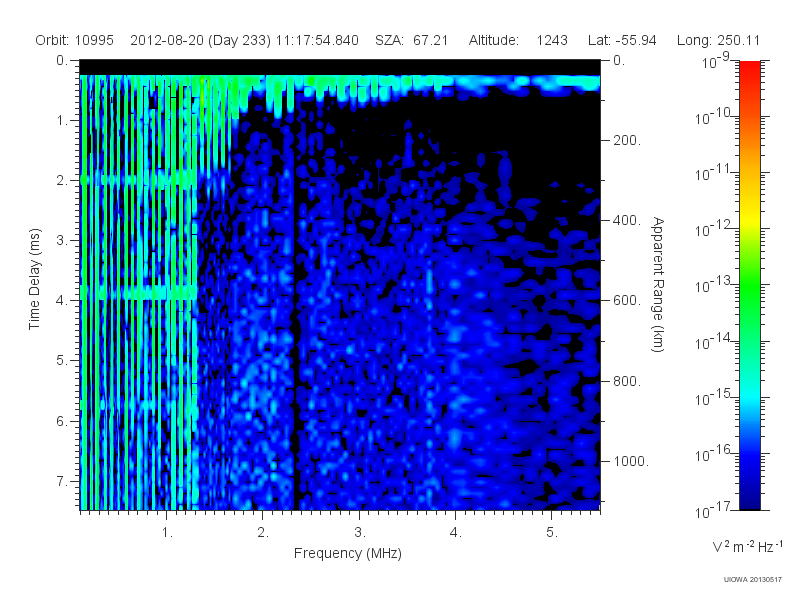This screenshot has width=800, height=600.
Task: Click the SZA: 67.21 value
Action: pyautogui.click(x=412, y=40)
